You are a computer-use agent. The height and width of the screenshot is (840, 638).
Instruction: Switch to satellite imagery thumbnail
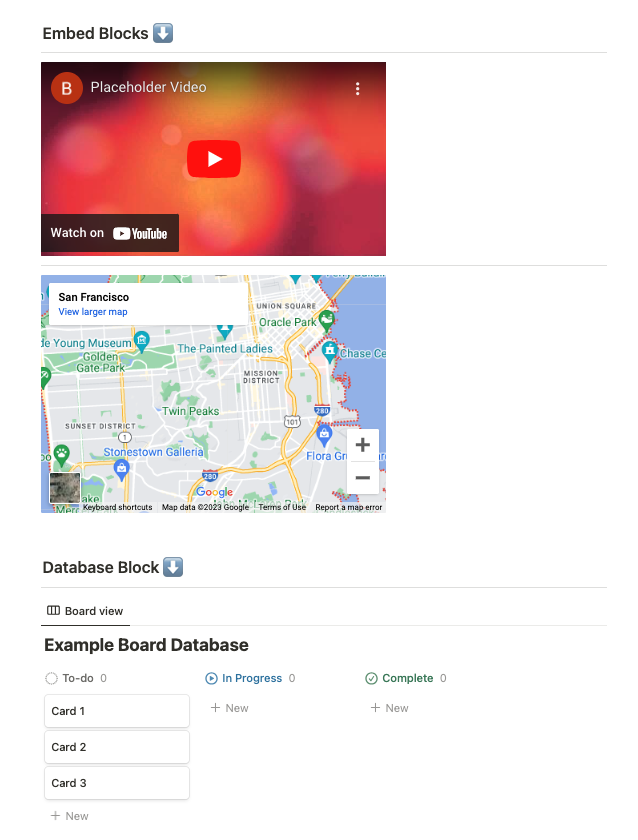[65, 488]
